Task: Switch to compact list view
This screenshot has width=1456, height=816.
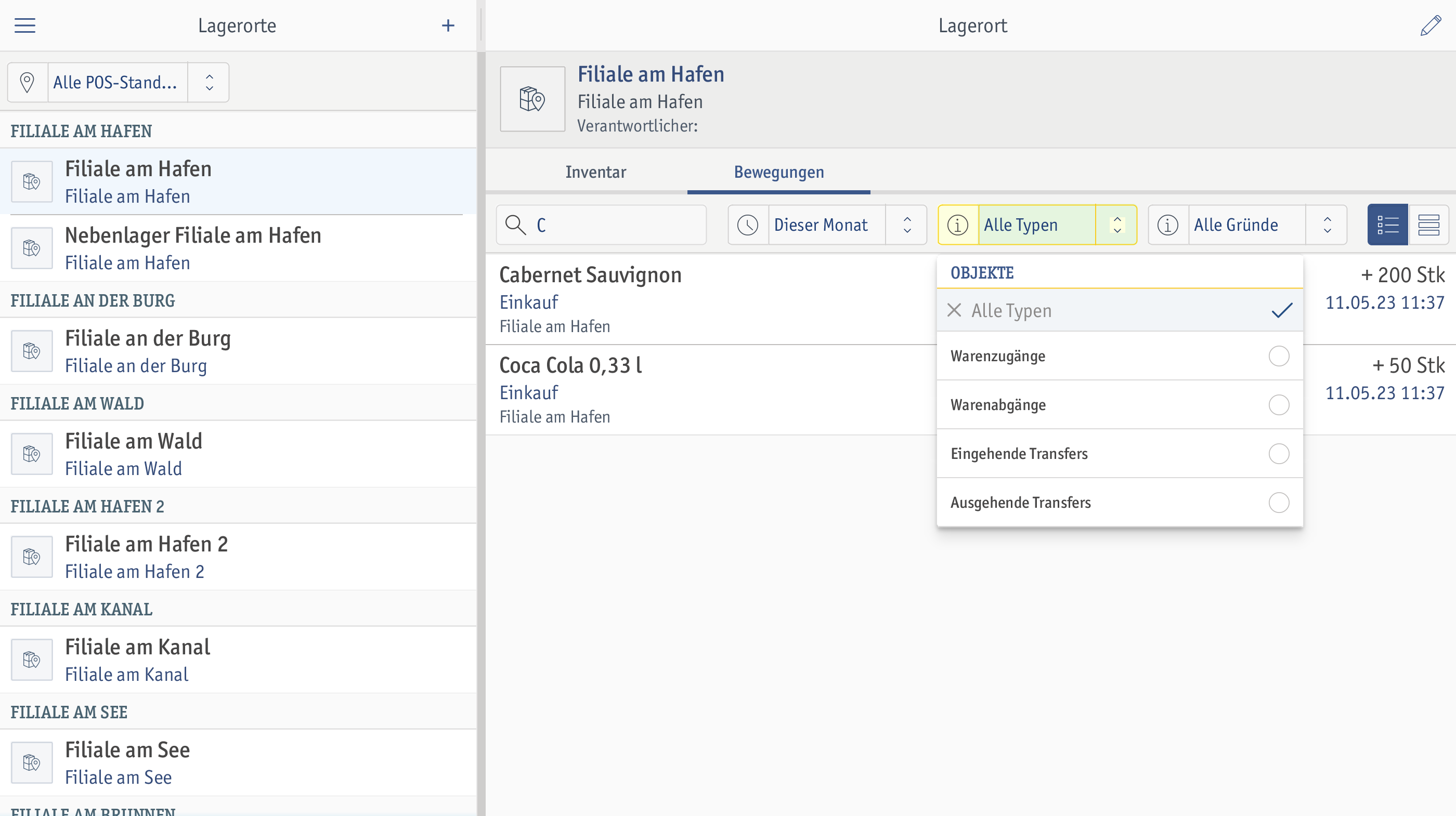Action: point(1428,225)
